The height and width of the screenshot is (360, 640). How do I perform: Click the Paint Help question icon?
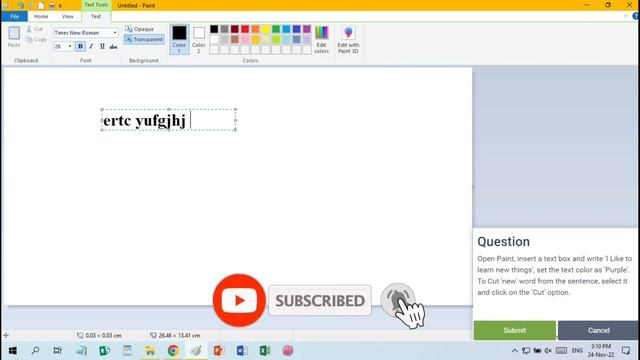pyautogui.click(x=636, y=16)
